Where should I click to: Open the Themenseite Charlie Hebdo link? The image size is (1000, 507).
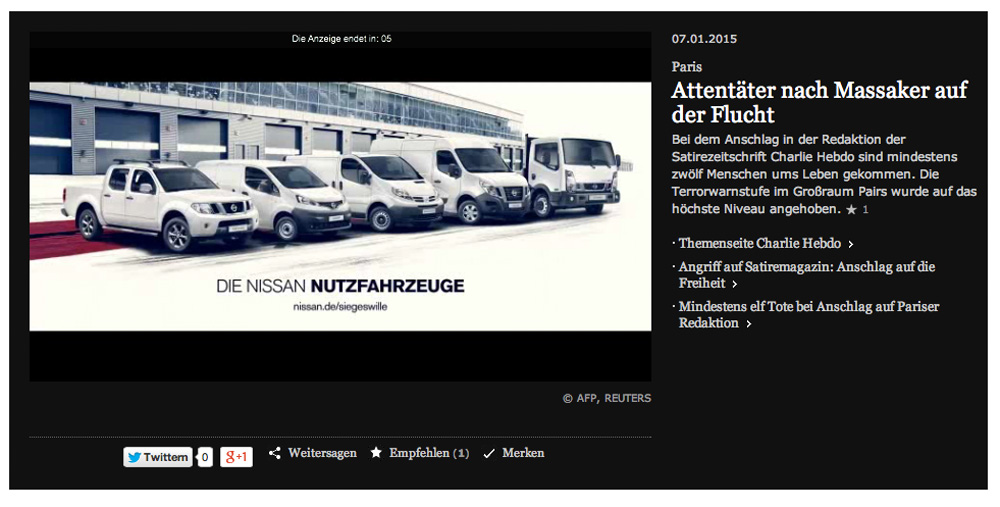point(760,243)
